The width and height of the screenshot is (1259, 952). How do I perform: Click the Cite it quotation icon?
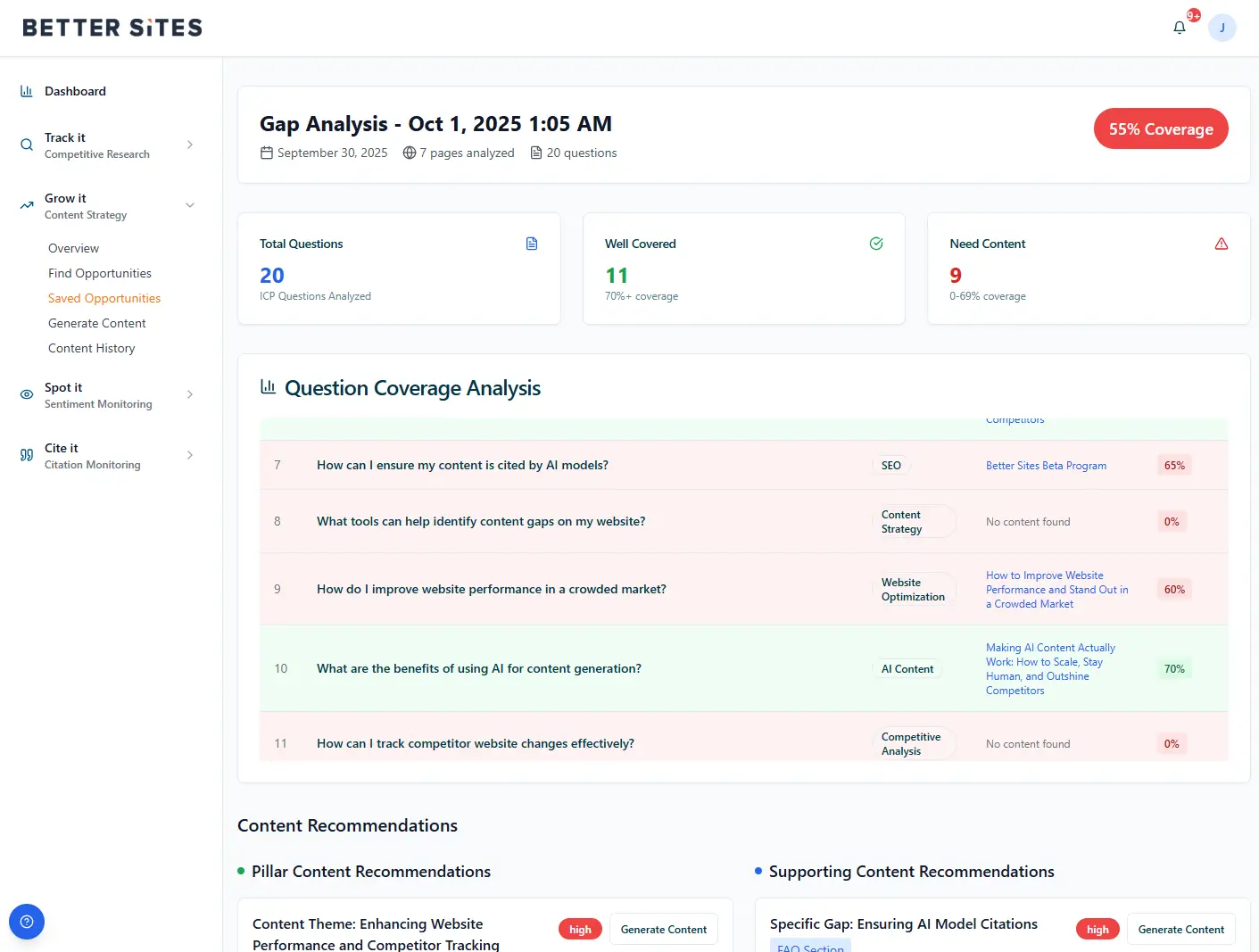pos(27,455)
